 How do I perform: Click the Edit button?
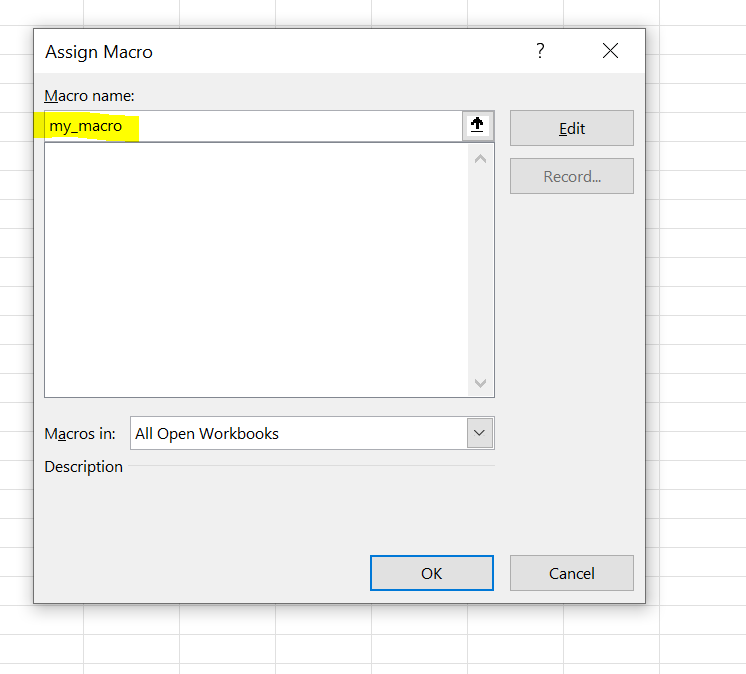pyautogui.click(x=571, y=128)
